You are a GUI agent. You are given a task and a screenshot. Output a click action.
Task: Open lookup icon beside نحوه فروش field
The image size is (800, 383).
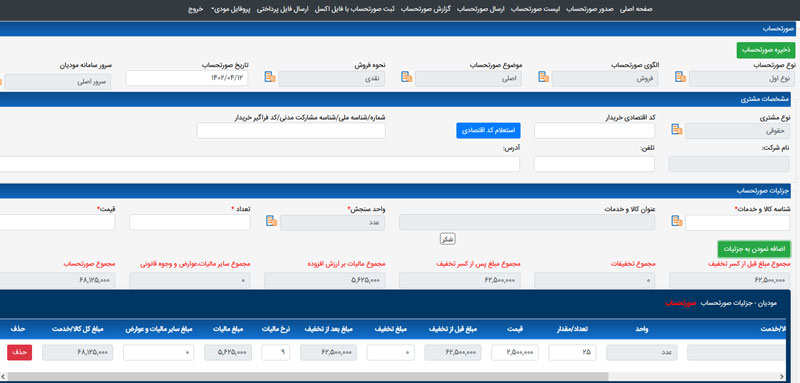[x=270, y=77]
